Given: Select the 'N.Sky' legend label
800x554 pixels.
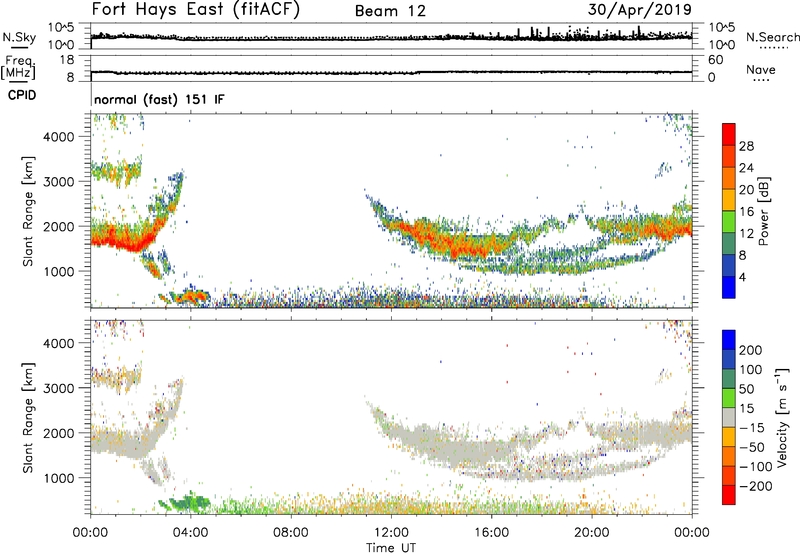Looking at the screenshot, I should coord(19,37).
